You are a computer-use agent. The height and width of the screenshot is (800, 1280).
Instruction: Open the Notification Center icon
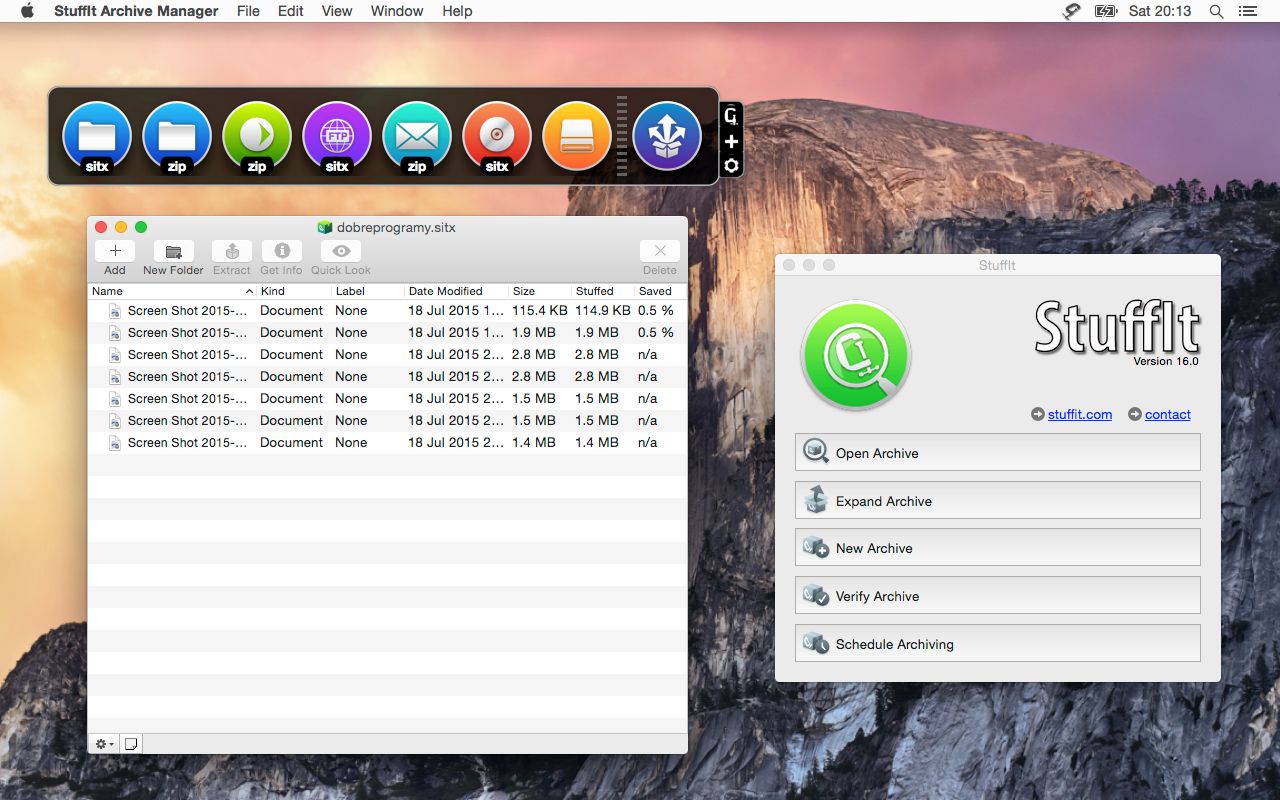coord(1247,11)
